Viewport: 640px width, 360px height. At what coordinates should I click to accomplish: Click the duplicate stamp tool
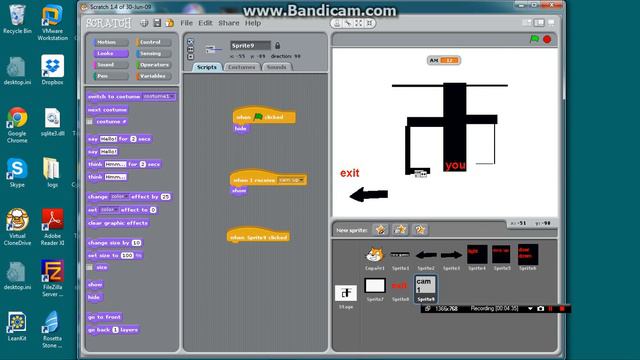click(337, 23)
